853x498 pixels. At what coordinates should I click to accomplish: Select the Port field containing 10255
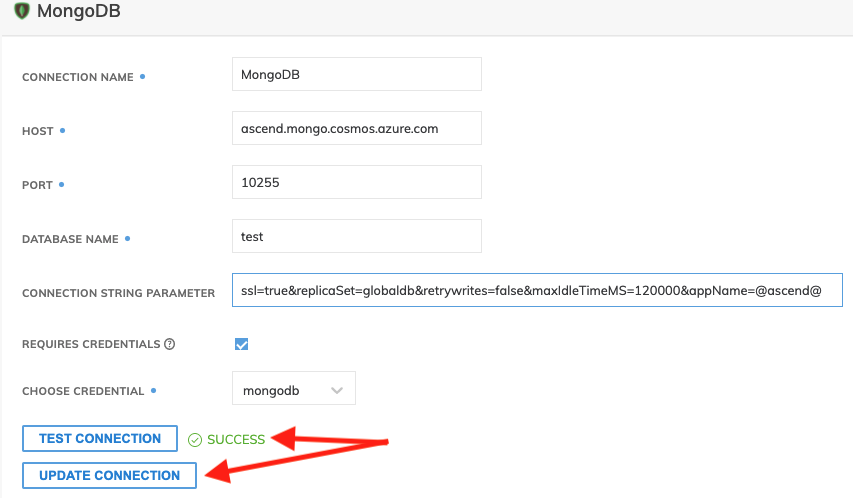click(357, 182)
